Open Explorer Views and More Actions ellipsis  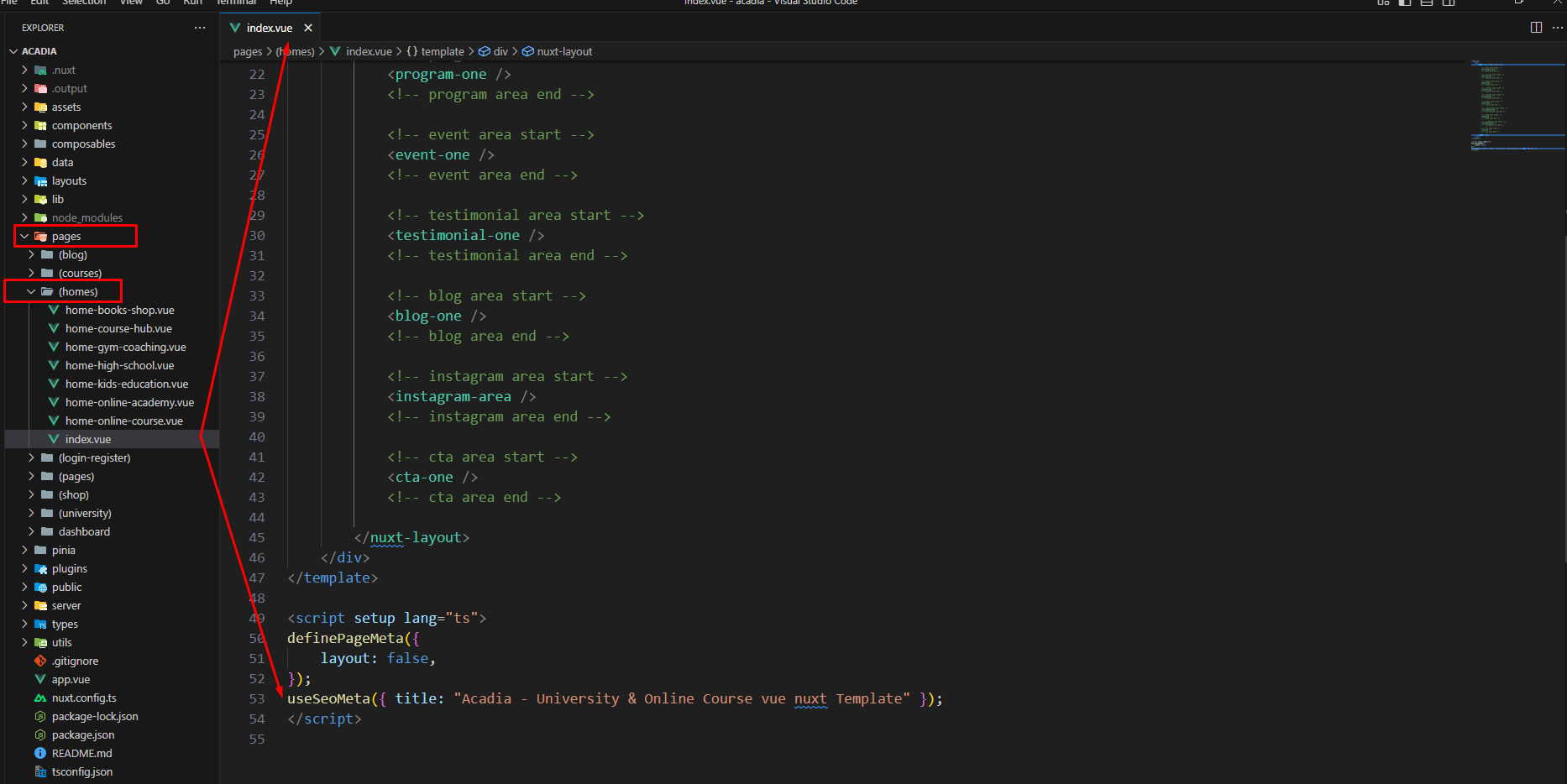[200, 28]
